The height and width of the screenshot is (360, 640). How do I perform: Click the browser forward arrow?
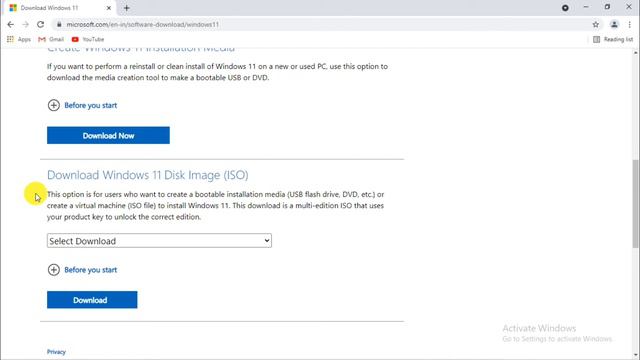(x=25, y=24)
